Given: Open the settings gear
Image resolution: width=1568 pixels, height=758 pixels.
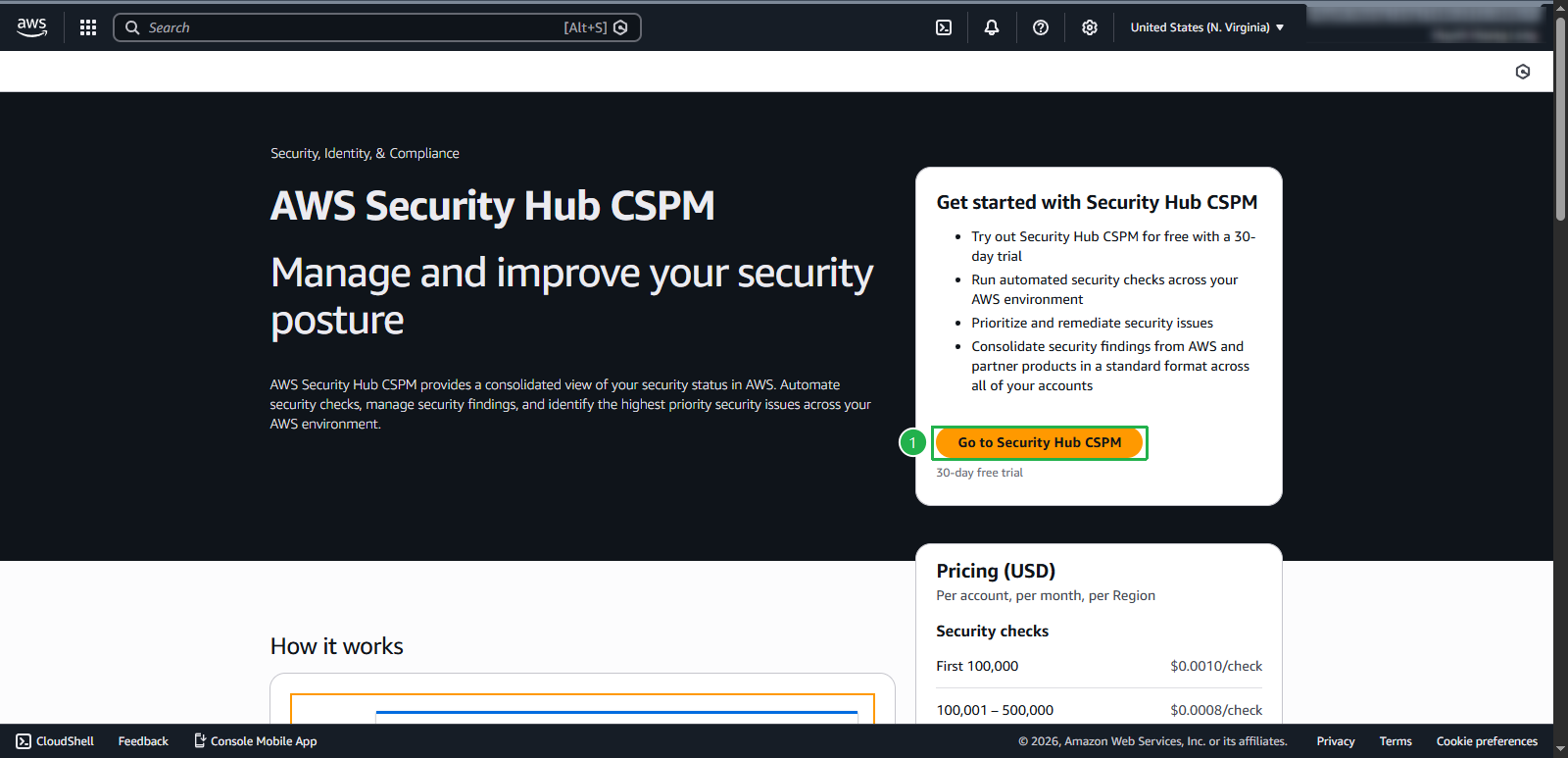Looking at the screenshot, I should [1090, 27].
